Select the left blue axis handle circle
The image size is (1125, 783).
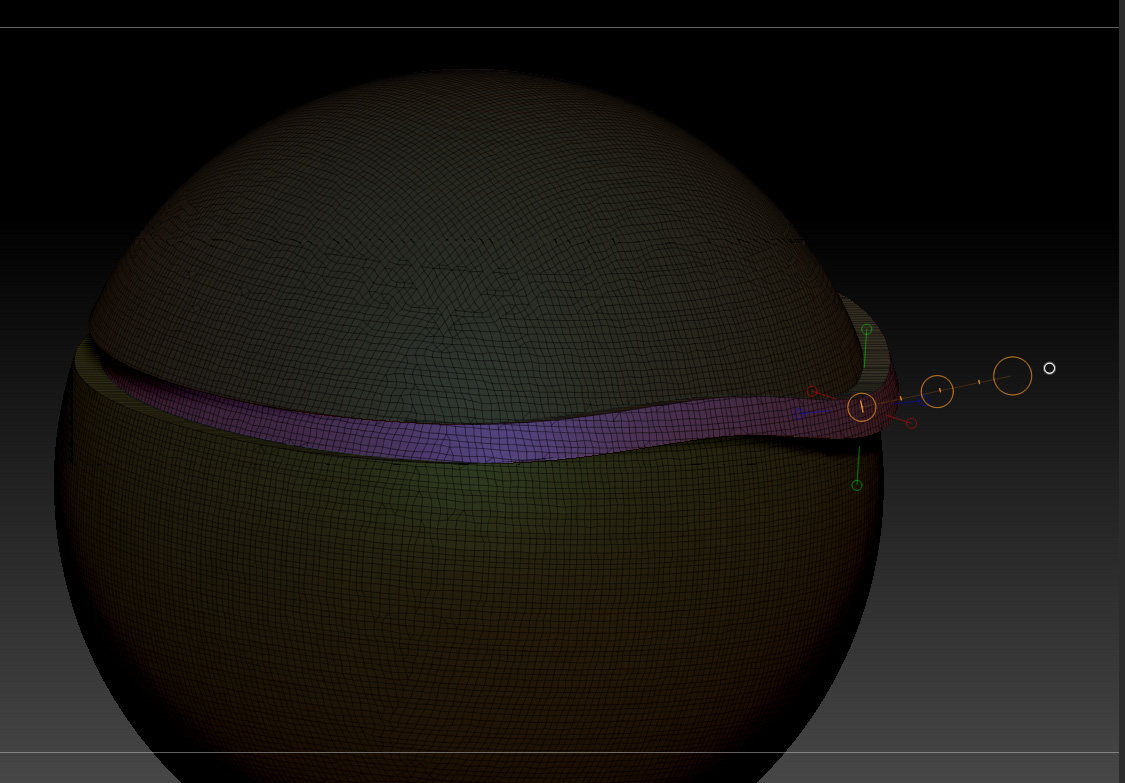click(799, 414)
